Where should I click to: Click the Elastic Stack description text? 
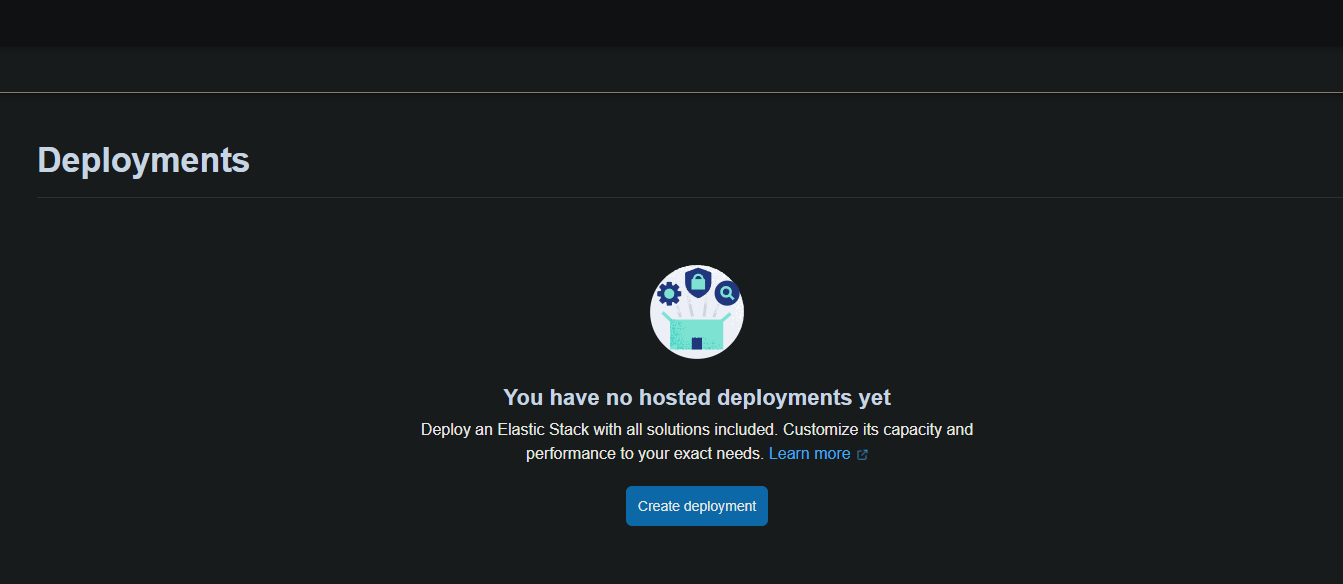697,429
